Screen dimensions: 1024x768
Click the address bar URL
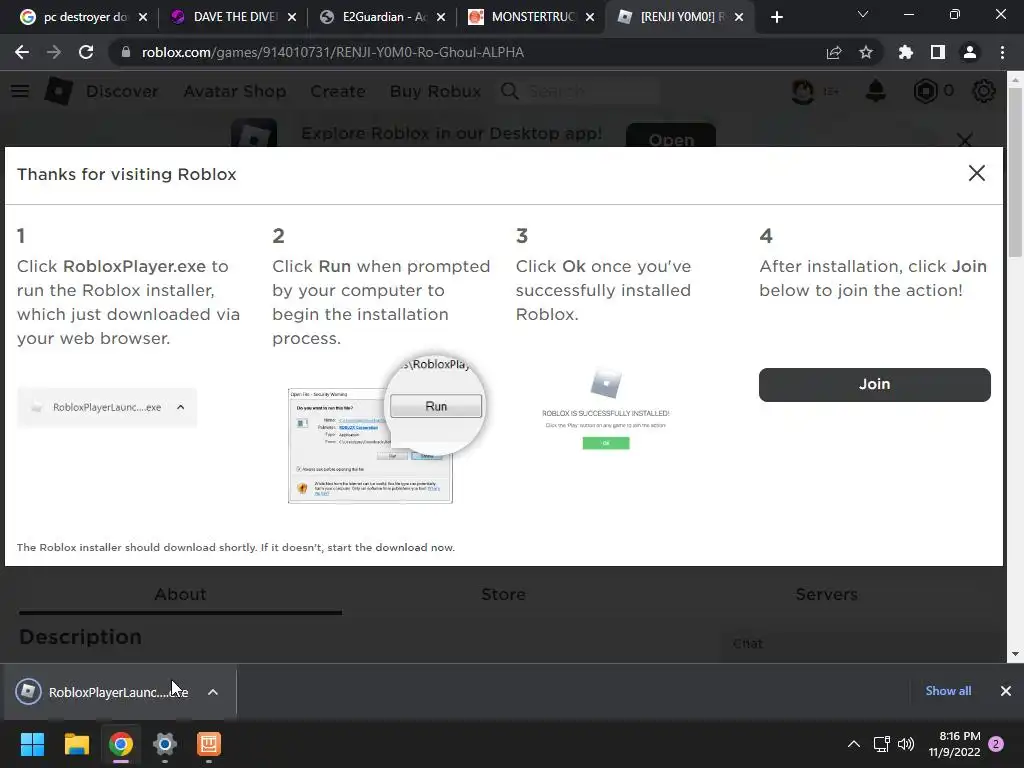pyautogui.click(x=332, y=52)
